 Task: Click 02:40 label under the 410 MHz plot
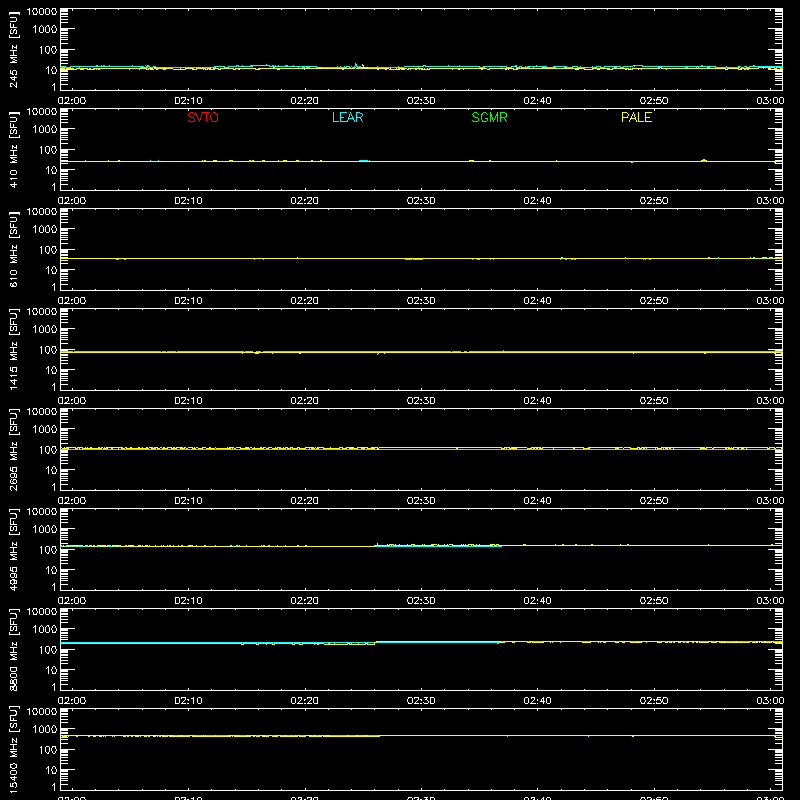[x=537, y=201]
